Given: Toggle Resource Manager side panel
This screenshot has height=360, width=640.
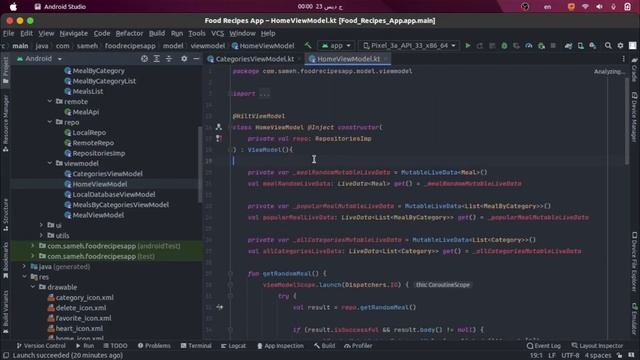Looking at the screenshot, I should point(5,124).
